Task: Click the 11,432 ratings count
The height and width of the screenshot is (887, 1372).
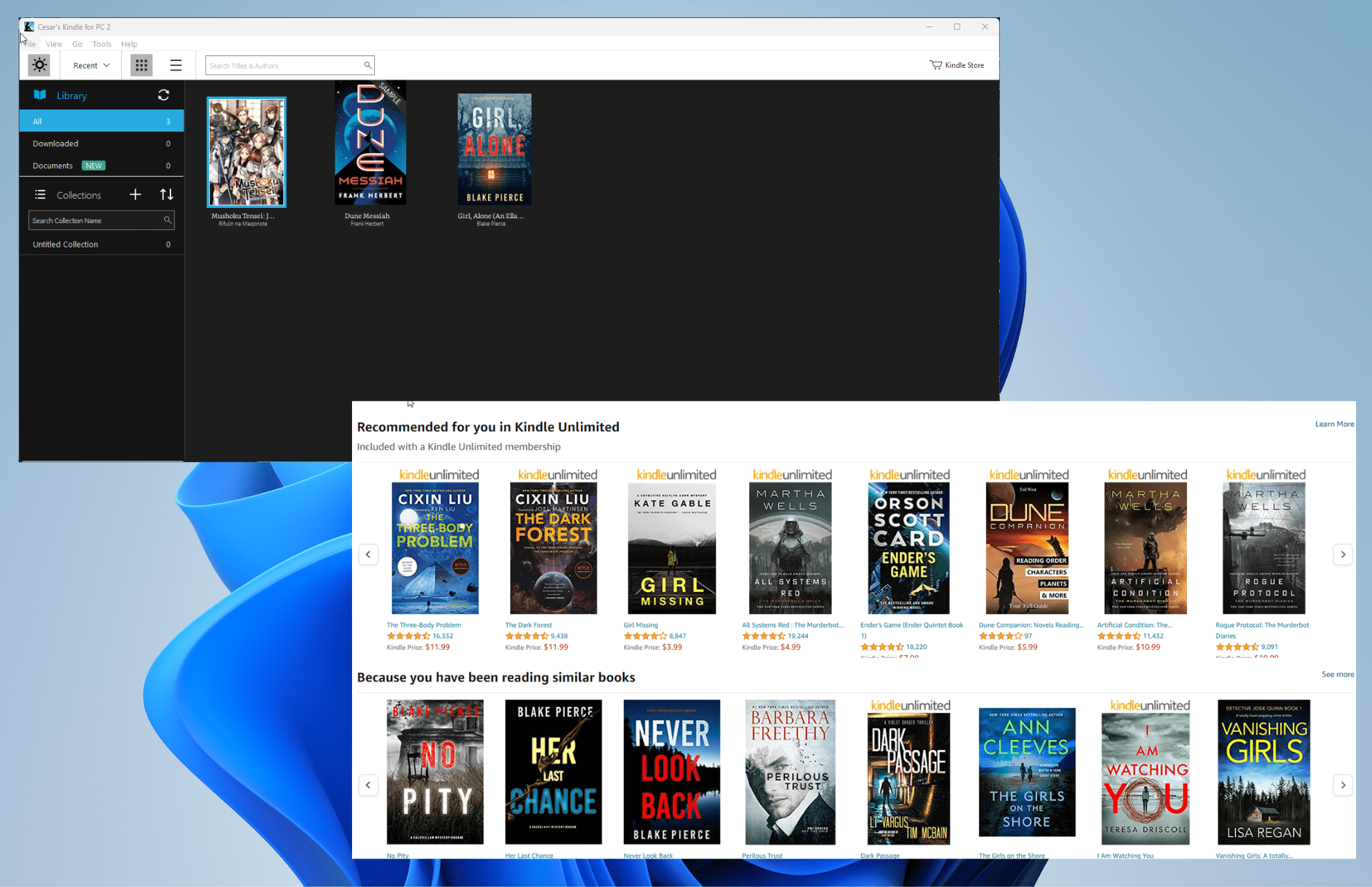Action: point(1154,636)
